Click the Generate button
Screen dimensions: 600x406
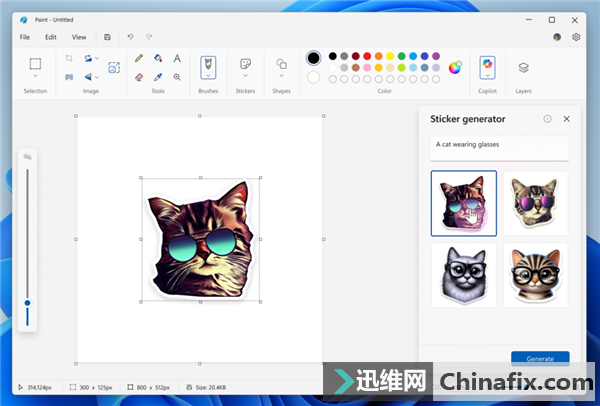[539, 358]
